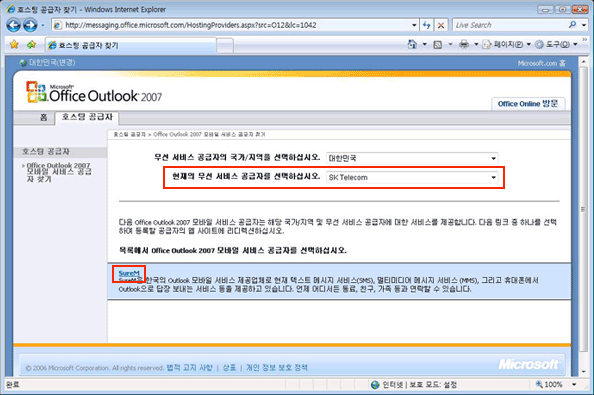Viewport: 594px width, 395px height.
Task: Click the address bar URL field
Action: point(235,25)
